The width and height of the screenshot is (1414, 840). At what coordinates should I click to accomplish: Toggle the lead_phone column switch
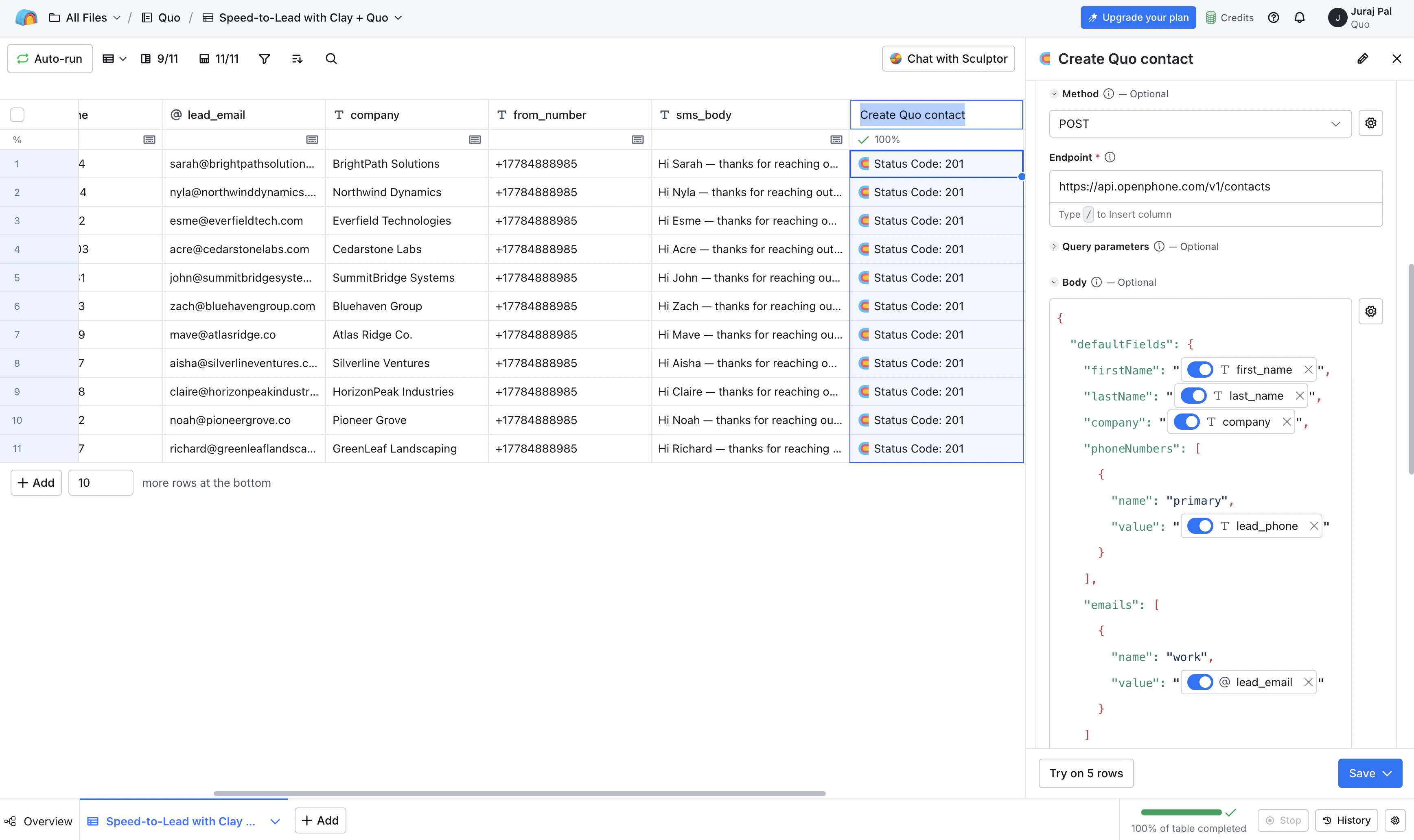pyautogui.click(x=1200, y=526)
